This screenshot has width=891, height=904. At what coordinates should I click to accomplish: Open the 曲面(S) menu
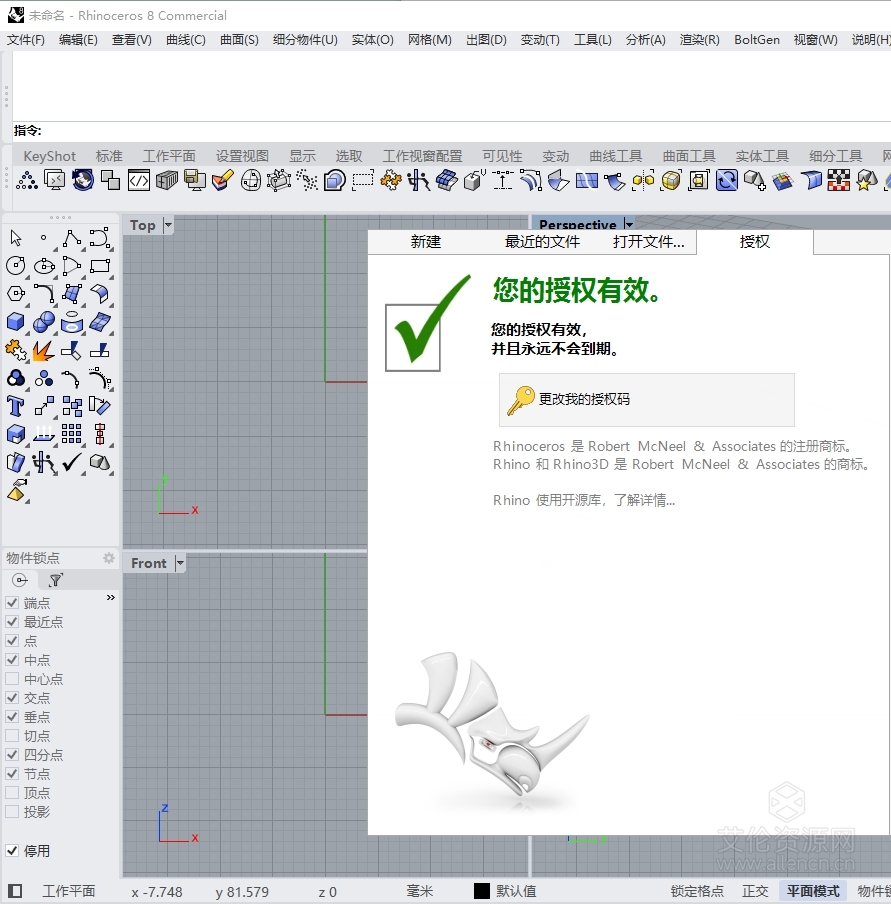click(239, 40)
